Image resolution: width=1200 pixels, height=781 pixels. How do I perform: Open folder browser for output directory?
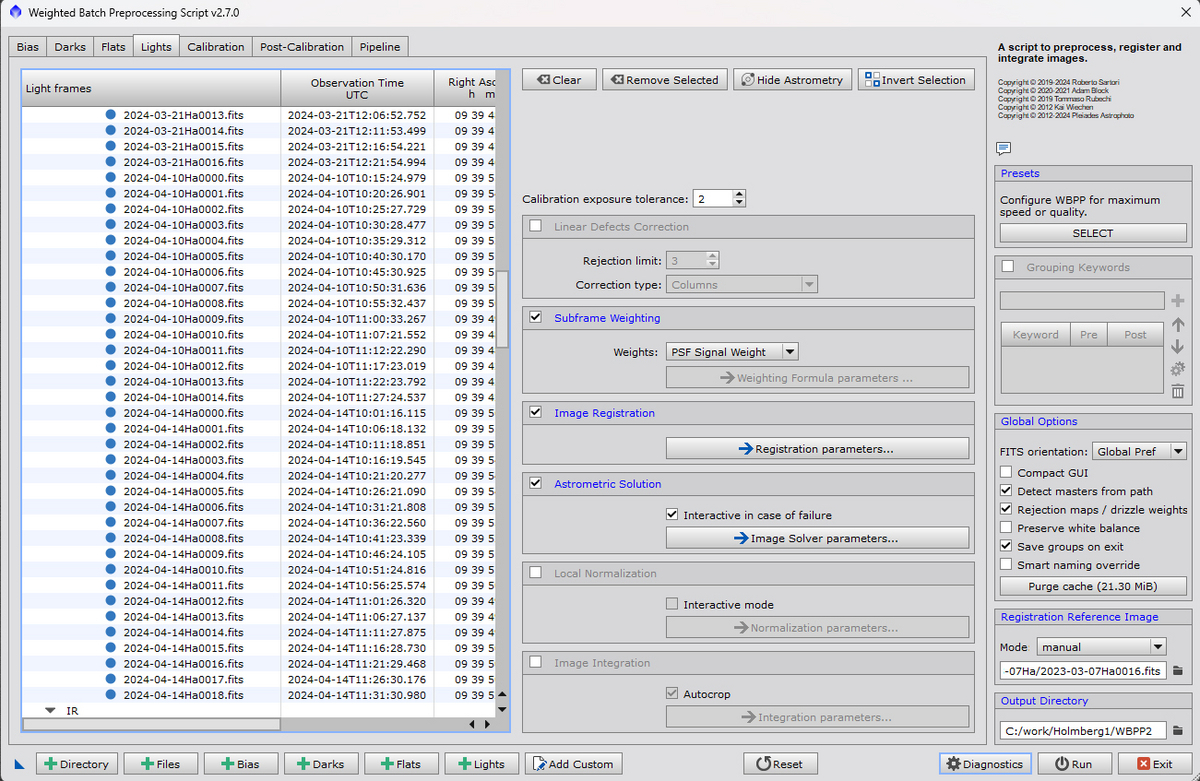point(1177,731)
